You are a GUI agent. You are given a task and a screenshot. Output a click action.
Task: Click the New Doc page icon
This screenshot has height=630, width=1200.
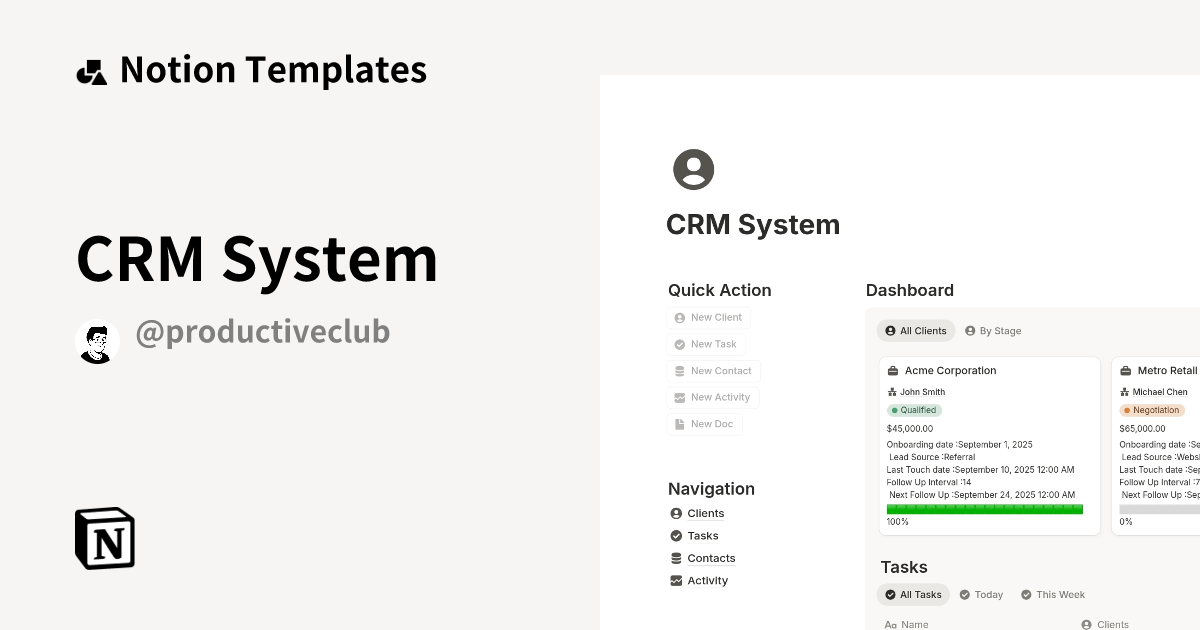679,423
